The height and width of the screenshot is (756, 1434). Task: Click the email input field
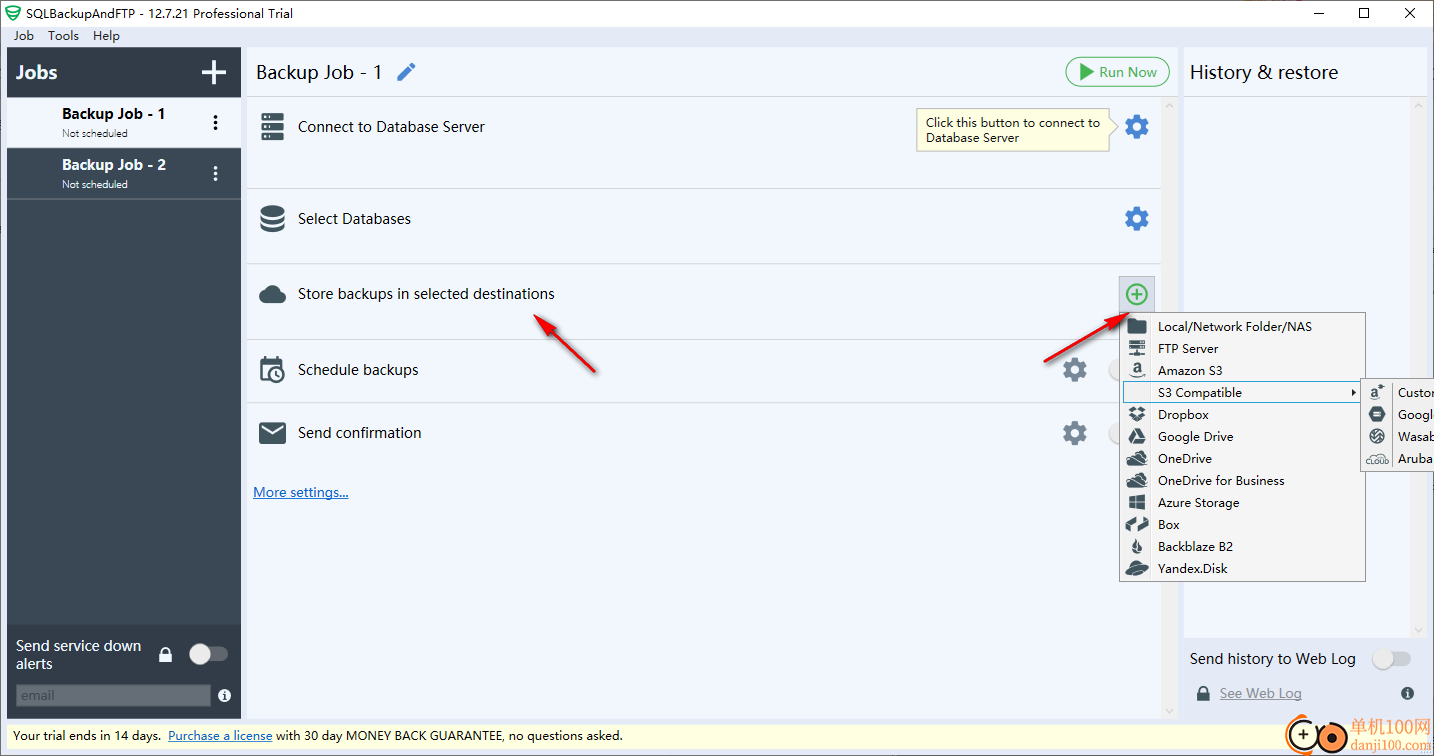pos(113,695)
